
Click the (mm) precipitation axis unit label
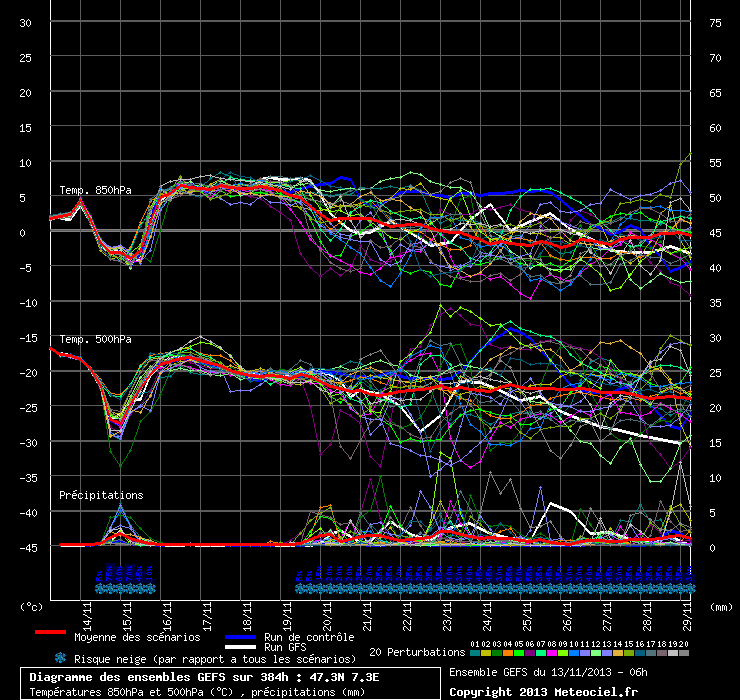click(723, 606)
